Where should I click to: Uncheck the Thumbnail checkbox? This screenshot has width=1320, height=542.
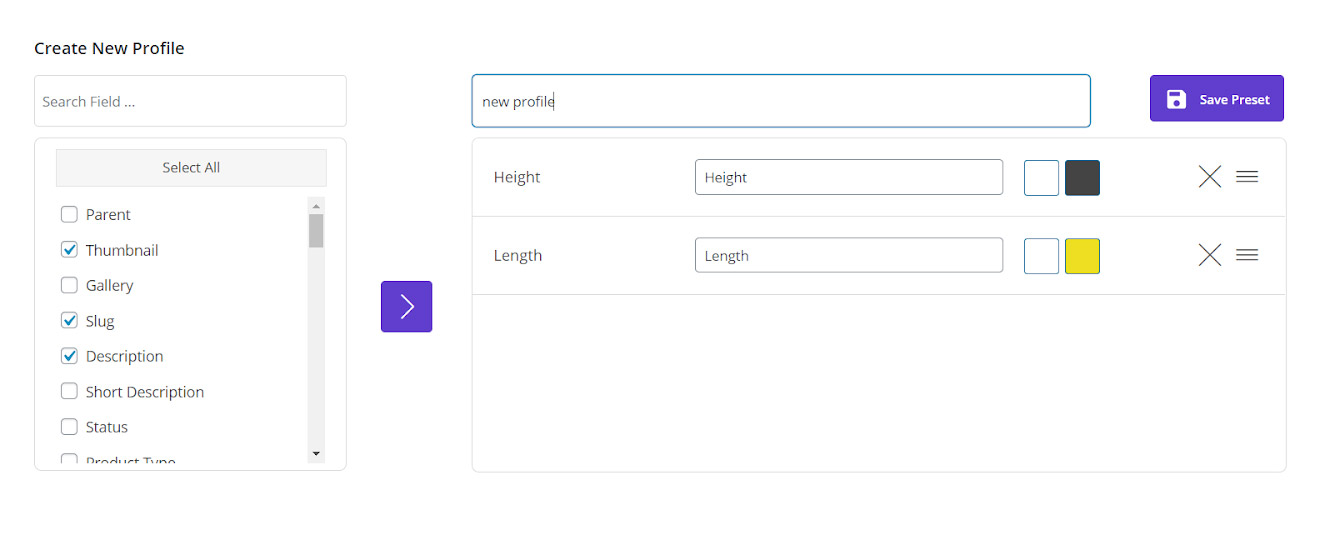(x=69, y=250)
